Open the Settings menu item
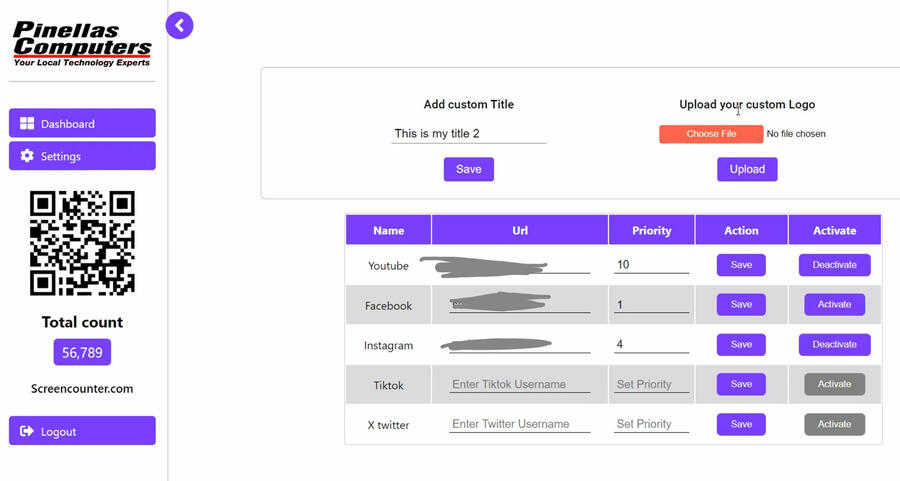The width and height of the screenshot is (900, 481). [x=82, y=156]
